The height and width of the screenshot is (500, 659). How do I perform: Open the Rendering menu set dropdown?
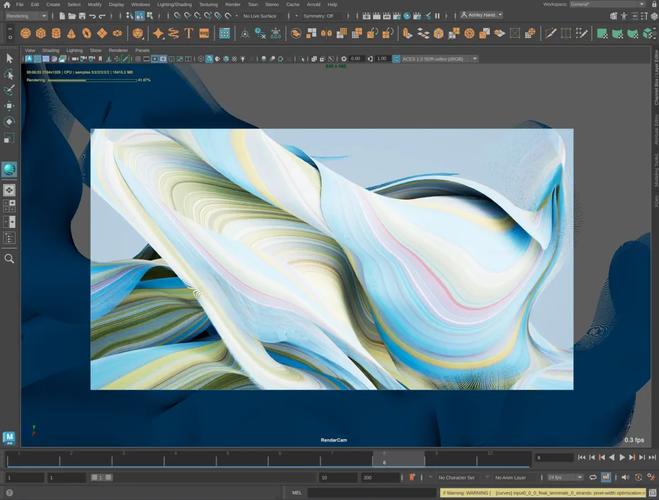pos(24,16)
